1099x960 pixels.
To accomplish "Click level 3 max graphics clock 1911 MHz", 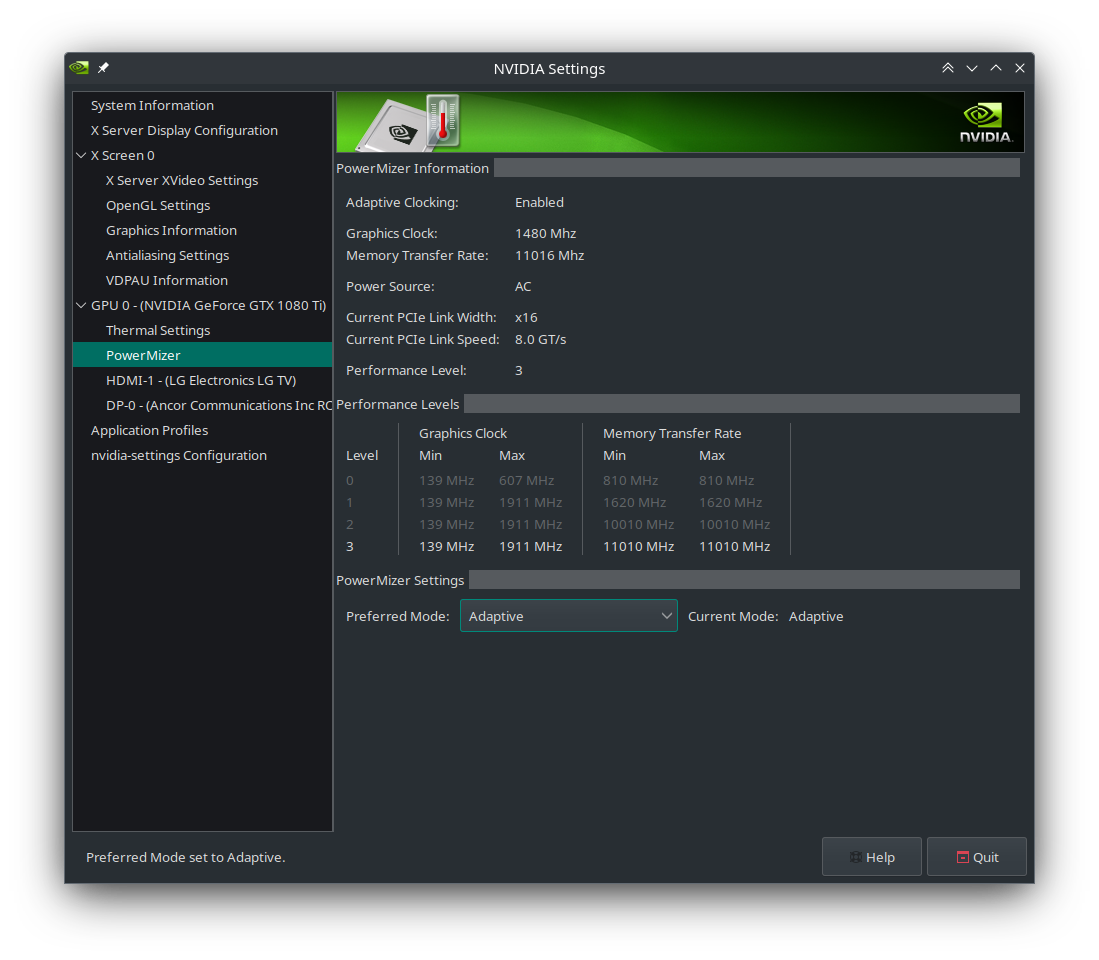I will click(531, 547).
